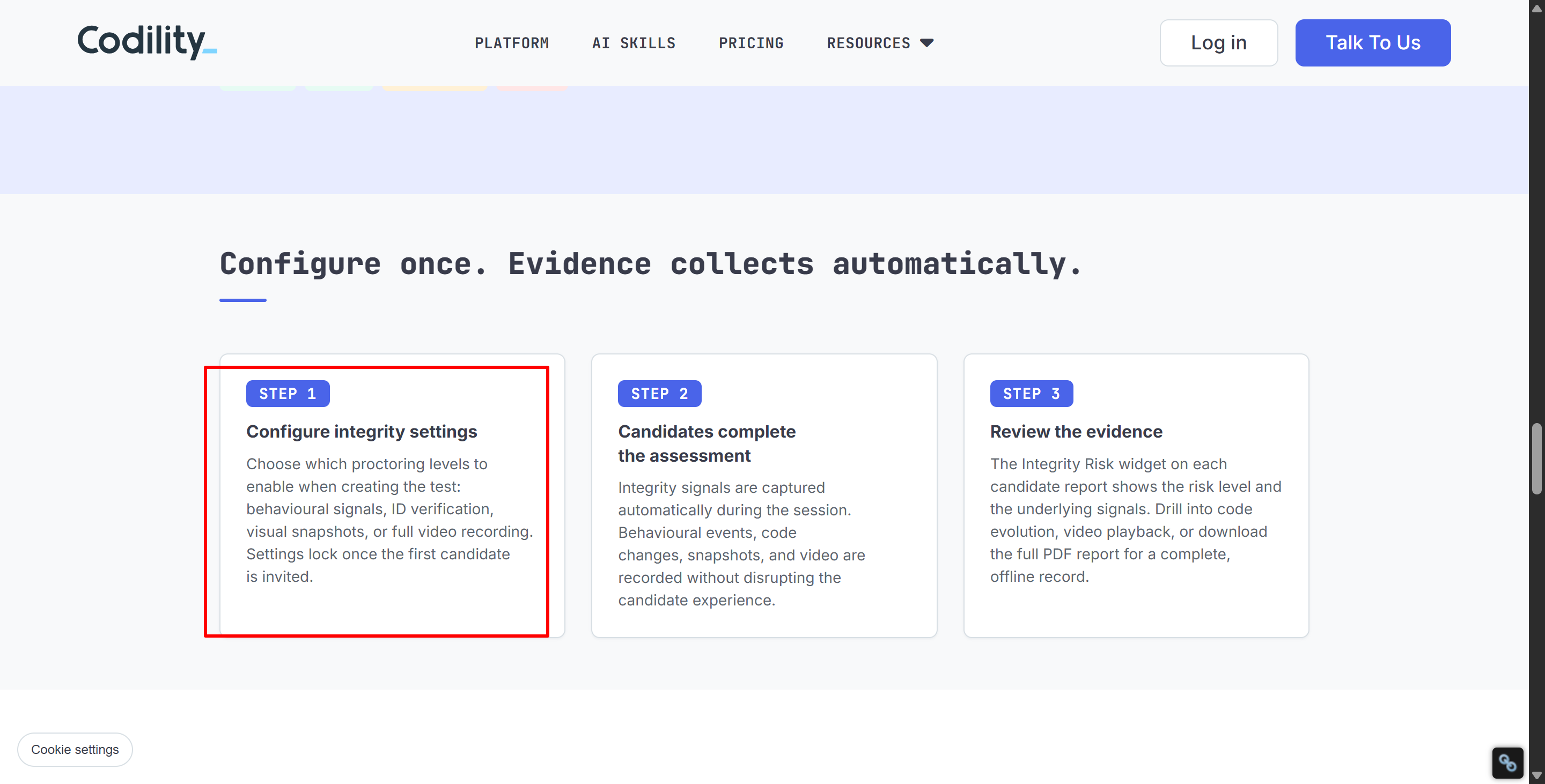This screenshot has height=784, width=1545.
Task: Click the 'Integrity signals are captured' paragraph
Action: (742, 544)
